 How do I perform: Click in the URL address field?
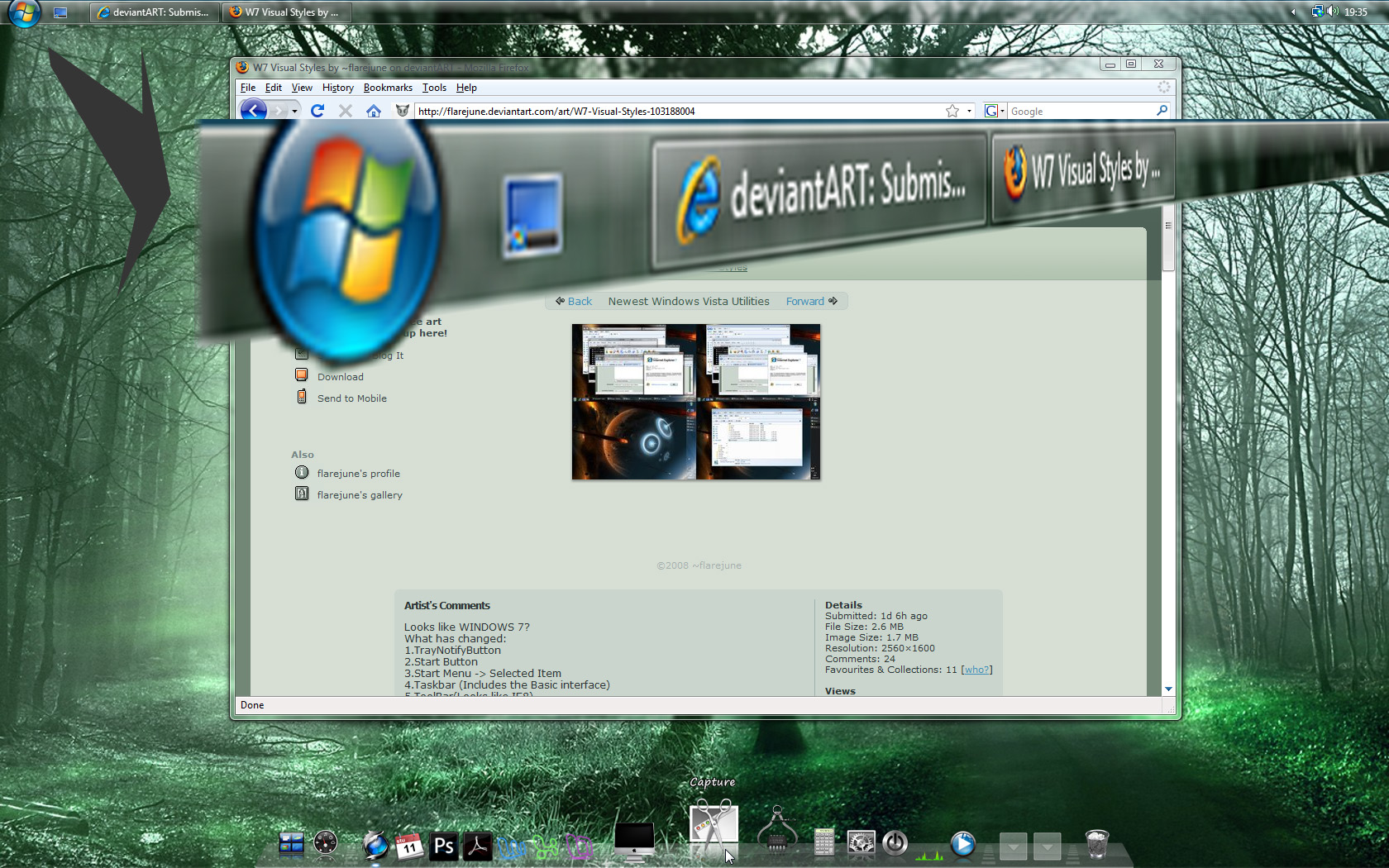pyautogui.click(x=678, y=111)
